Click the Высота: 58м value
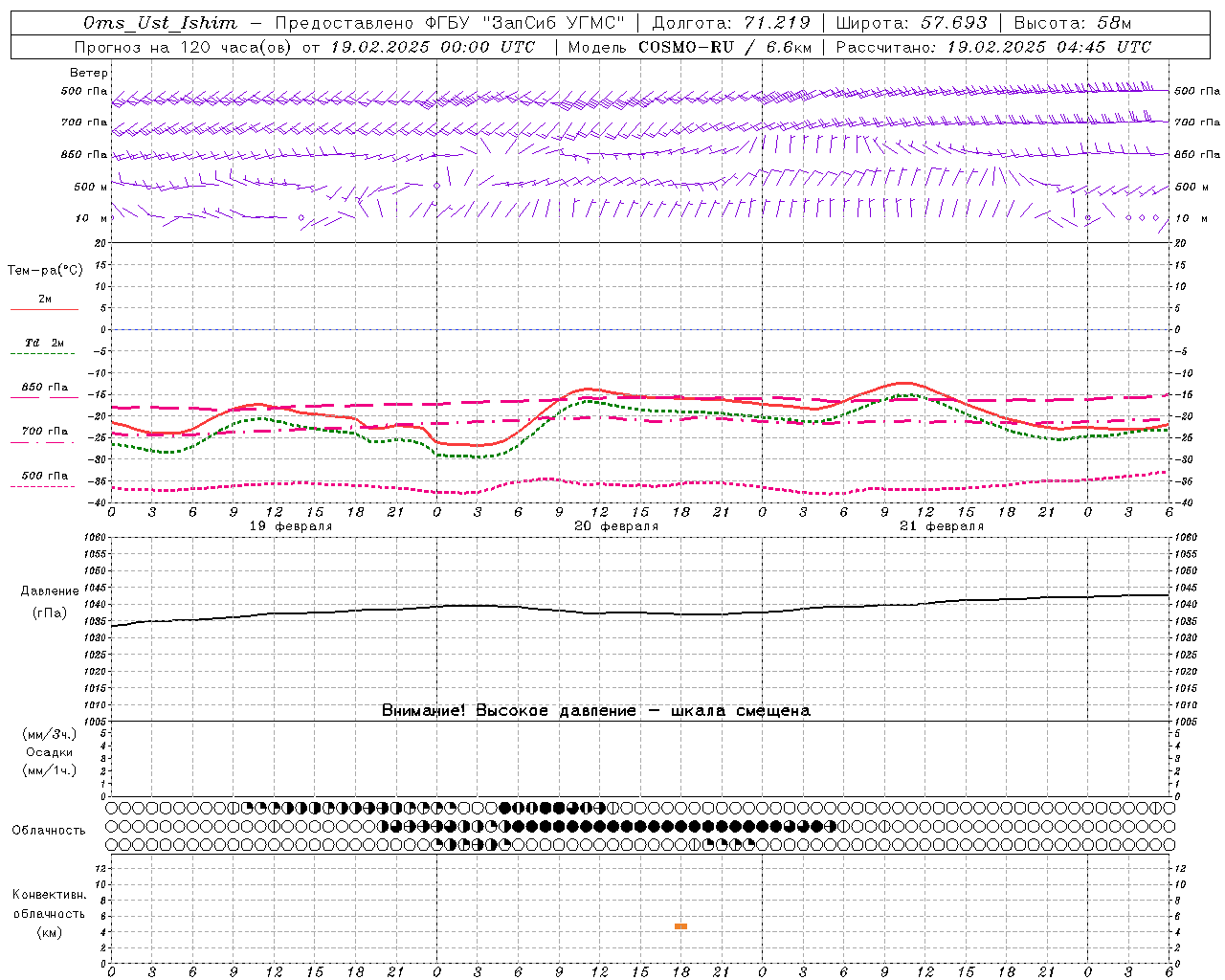The image size is (1225, 980). tap(1073, 23)
